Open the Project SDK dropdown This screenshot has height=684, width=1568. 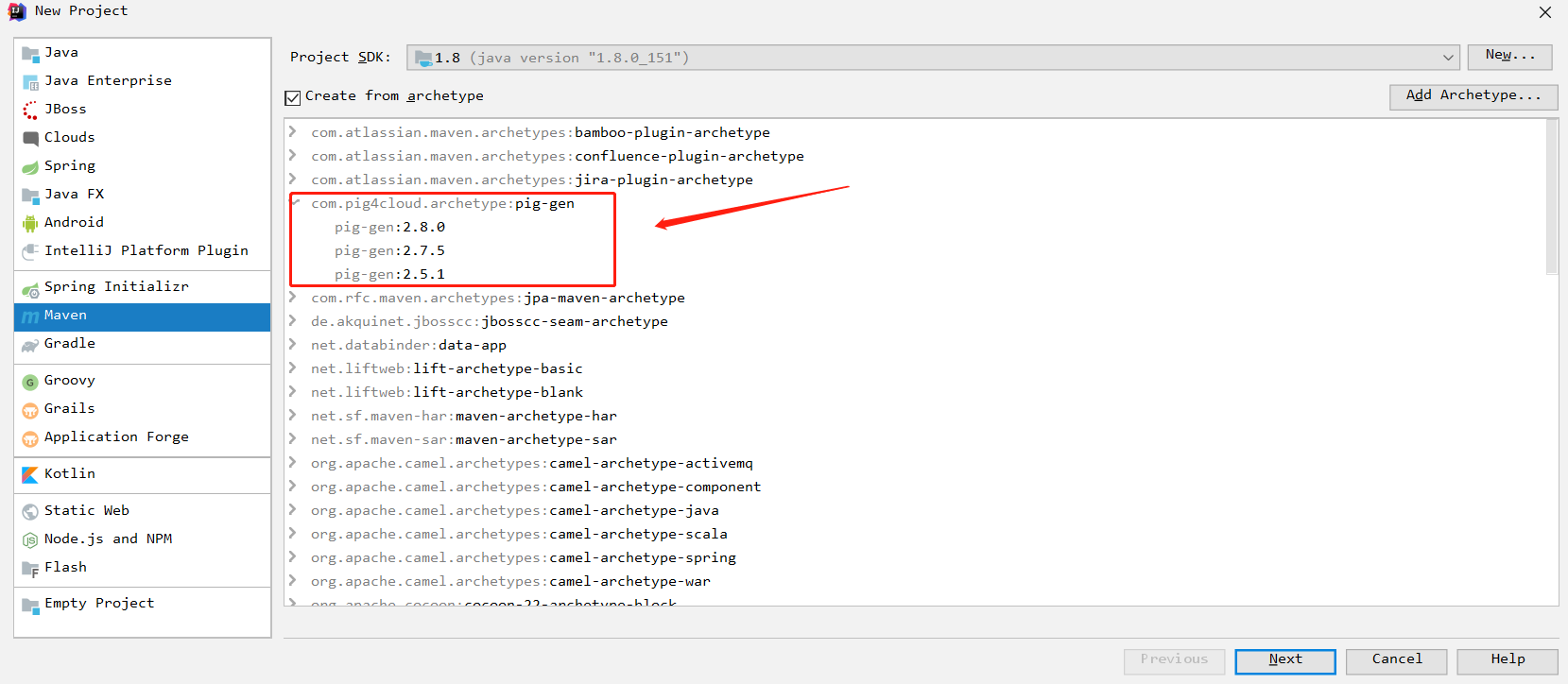(933, 58)
